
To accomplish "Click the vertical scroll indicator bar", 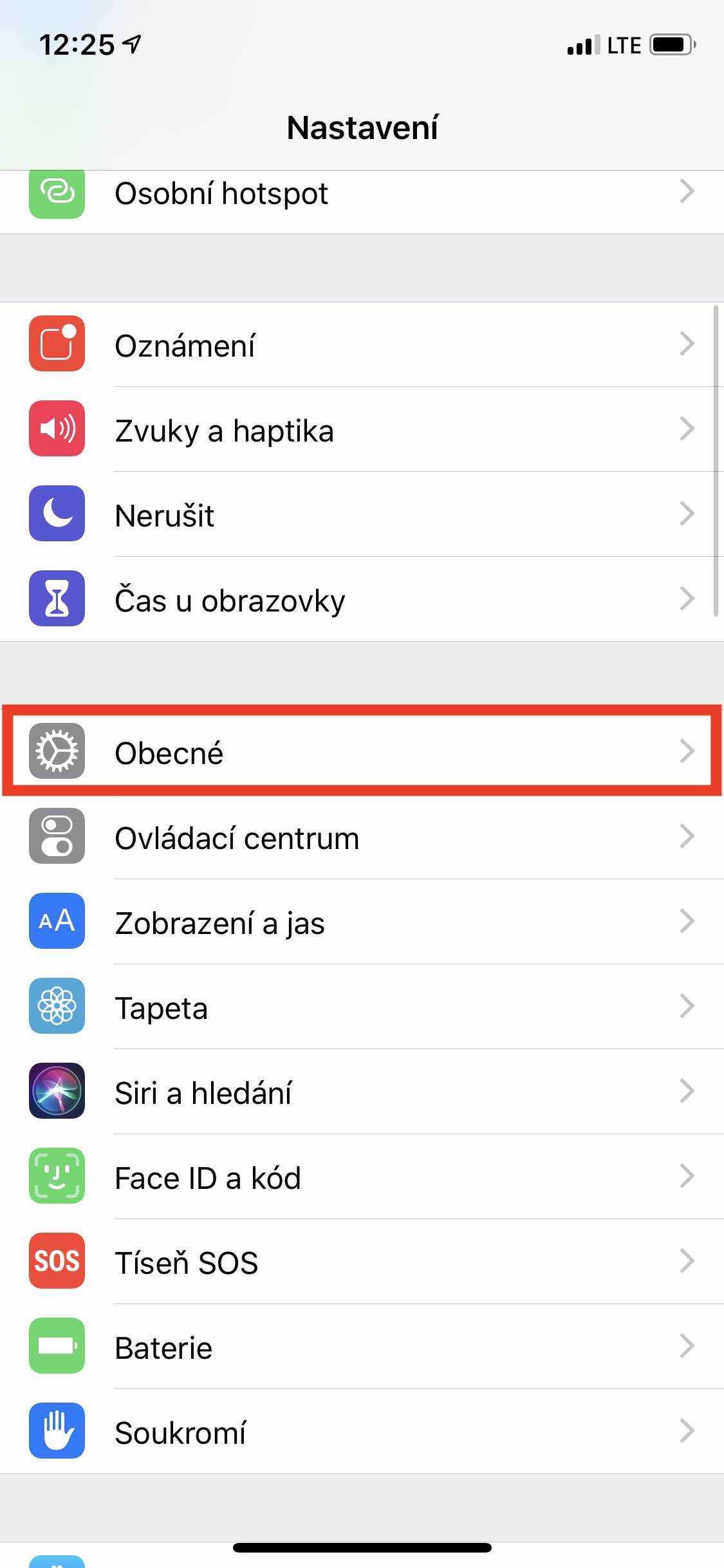I will tap(716, 462).
